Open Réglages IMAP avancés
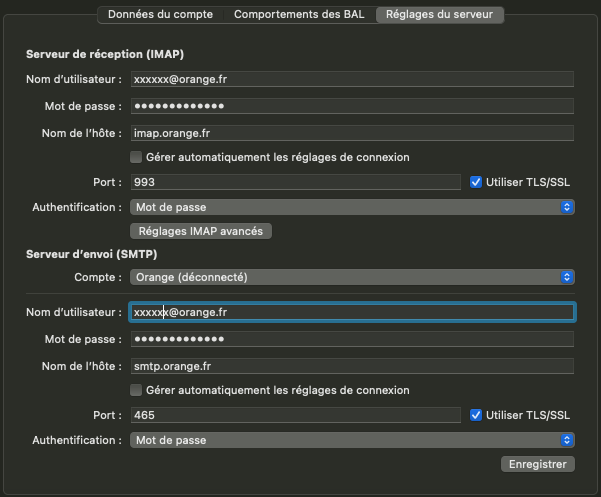 (201, 231)
